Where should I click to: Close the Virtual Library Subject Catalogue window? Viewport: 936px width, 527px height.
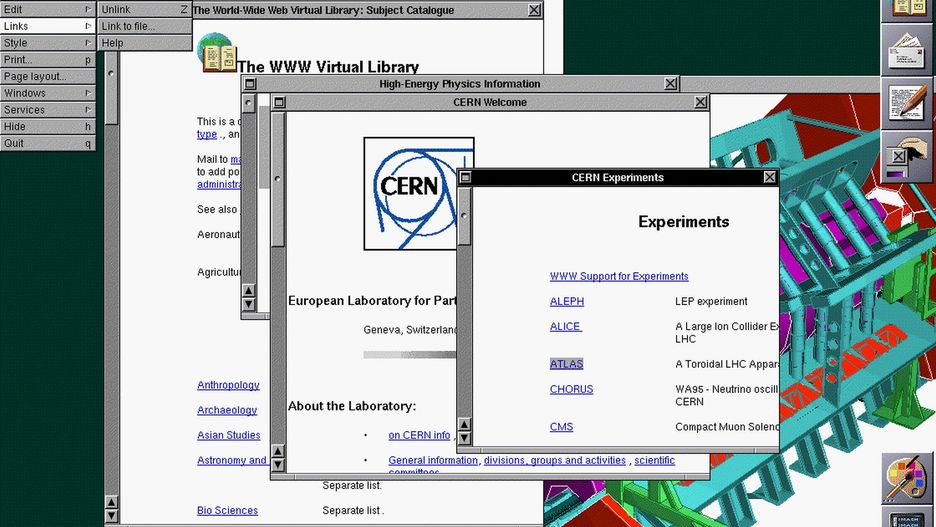[534, 10]
